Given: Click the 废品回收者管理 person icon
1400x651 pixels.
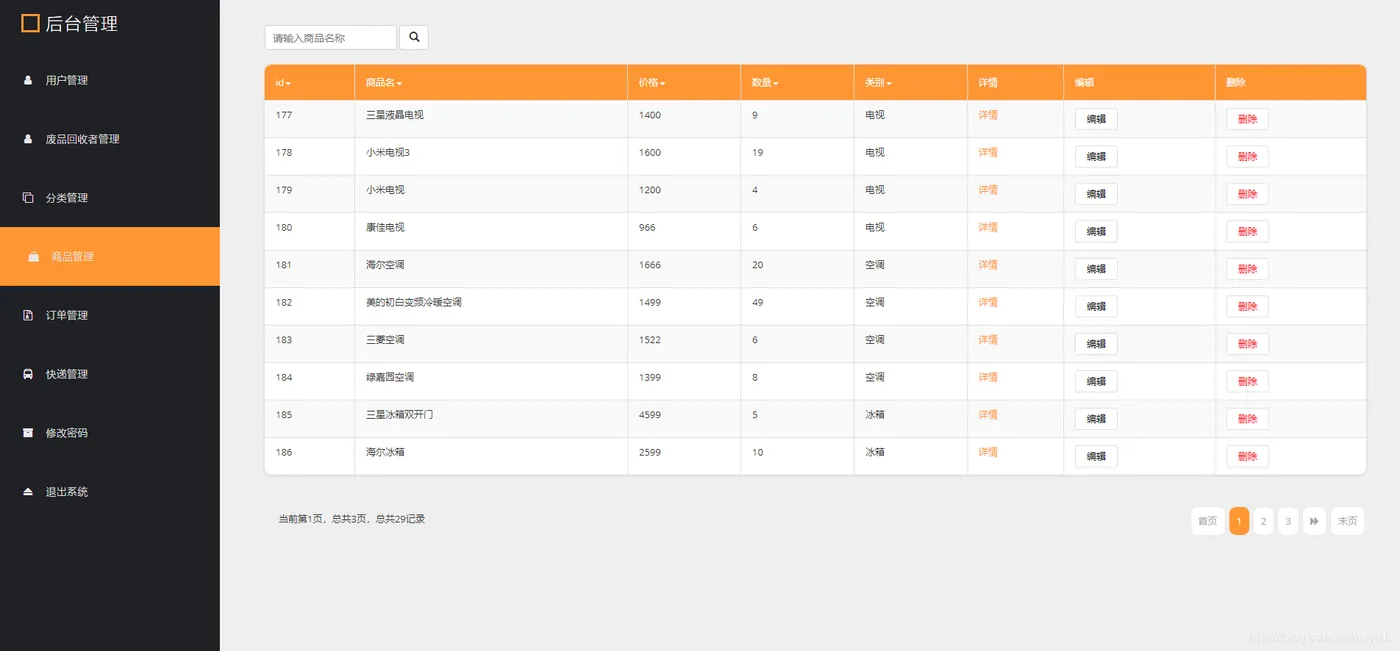Looking at the screenshot, I should [28, 139].
